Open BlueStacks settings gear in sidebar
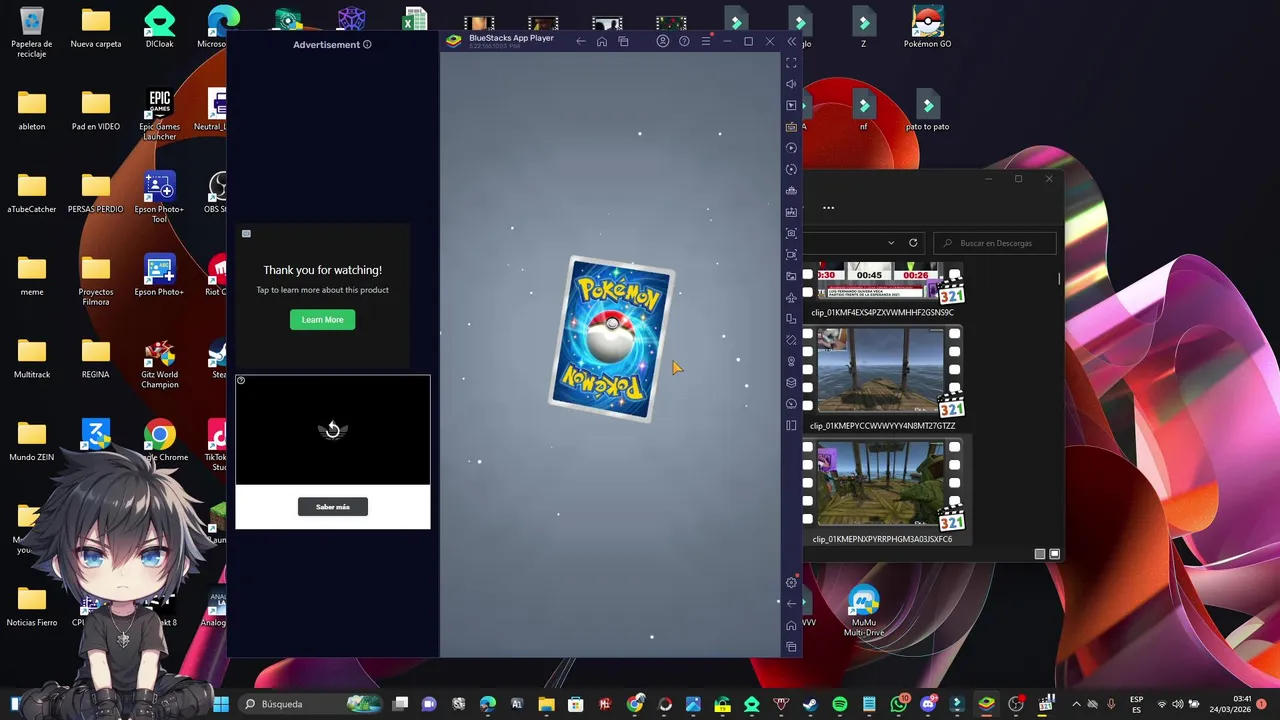 [791, 582]
